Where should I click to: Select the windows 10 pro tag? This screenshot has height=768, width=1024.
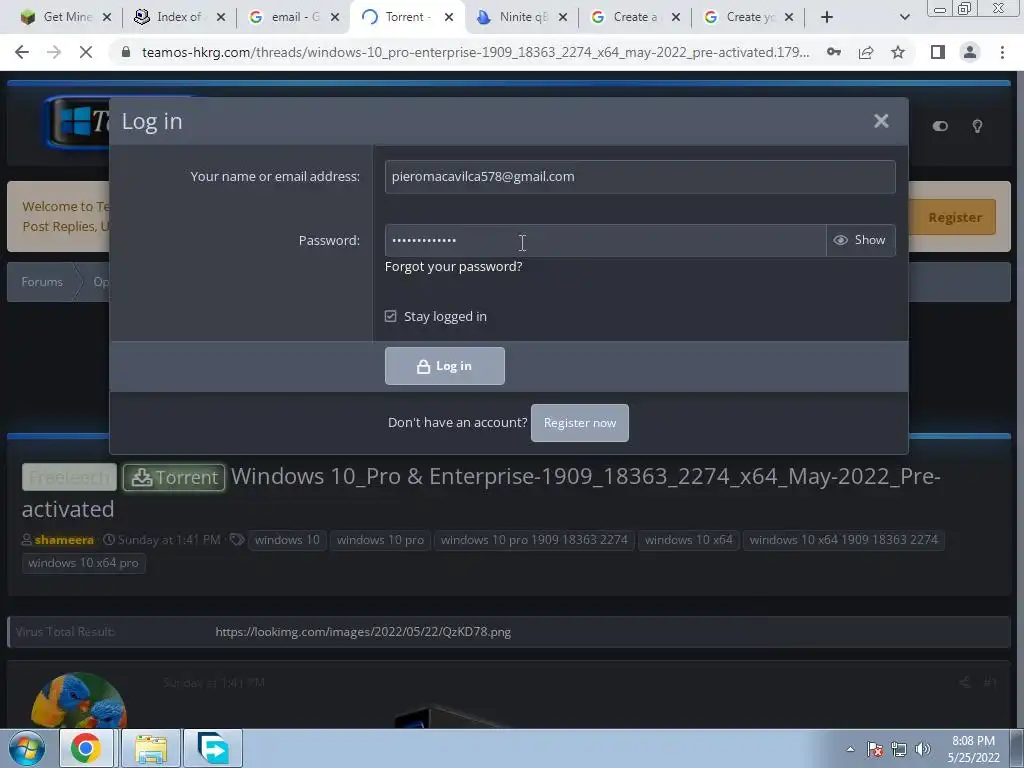point(380,540)
